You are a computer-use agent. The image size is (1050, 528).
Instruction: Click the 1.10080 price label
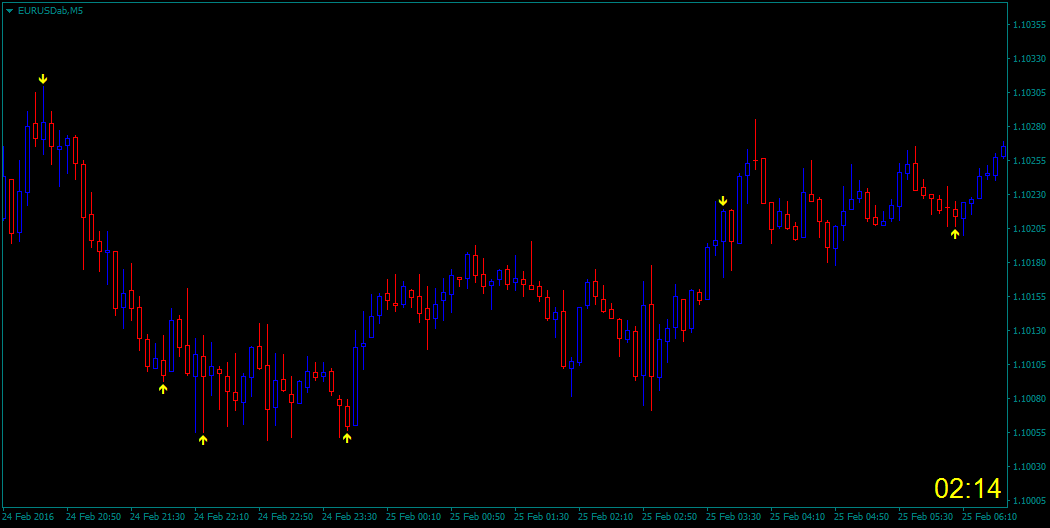coord(1031,399)
